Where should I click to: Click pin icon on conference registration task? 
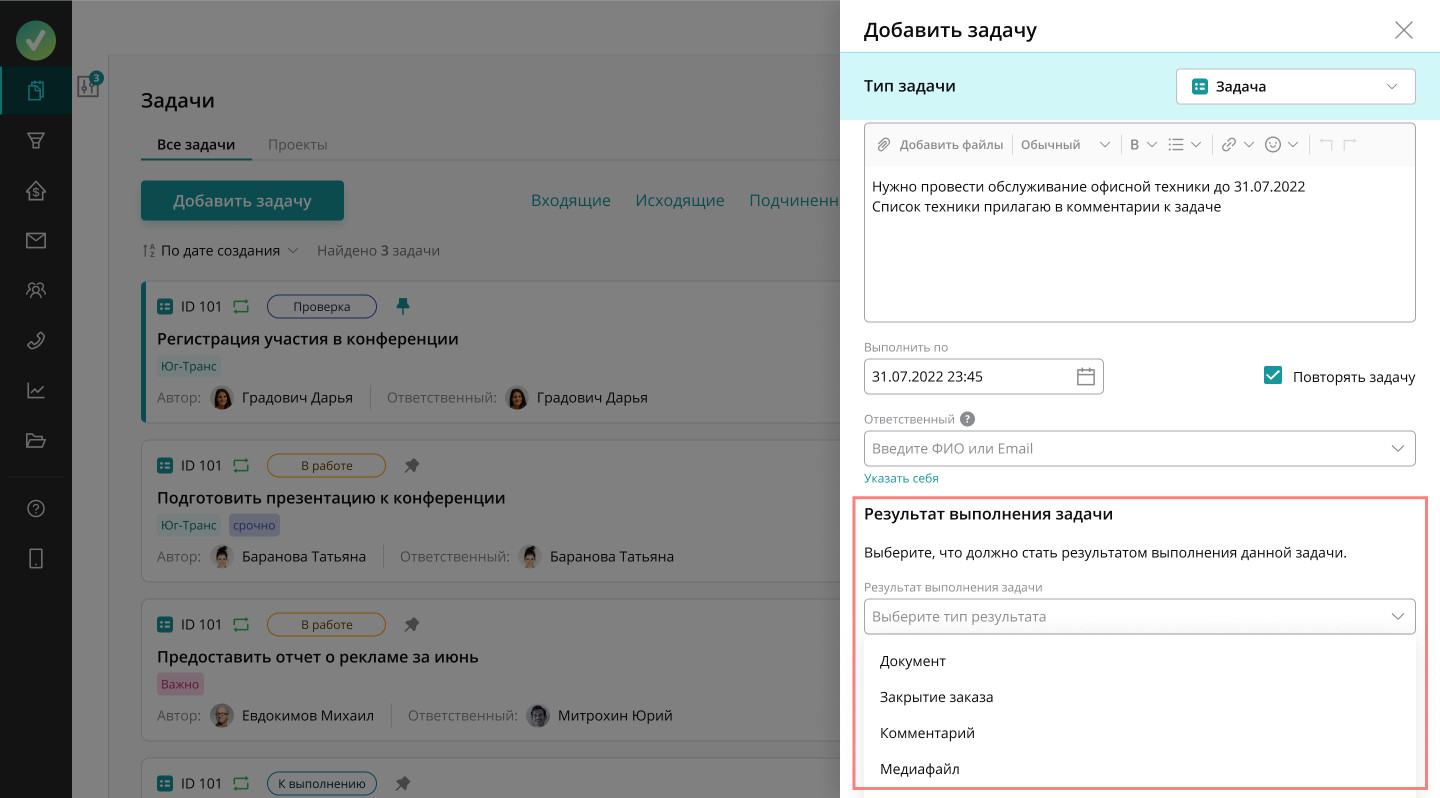403,306
